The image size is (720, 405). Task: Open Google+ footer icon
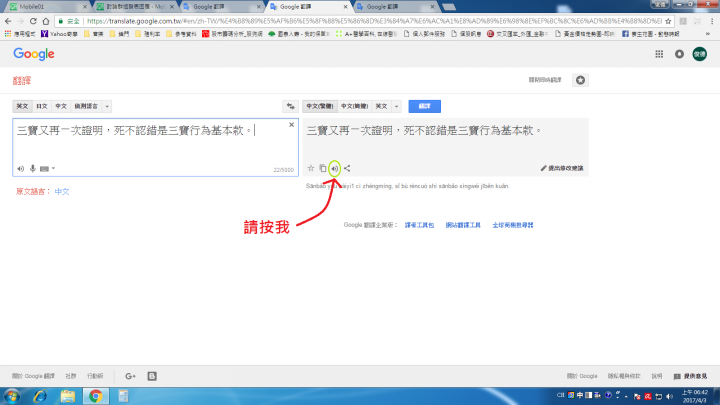130,376
